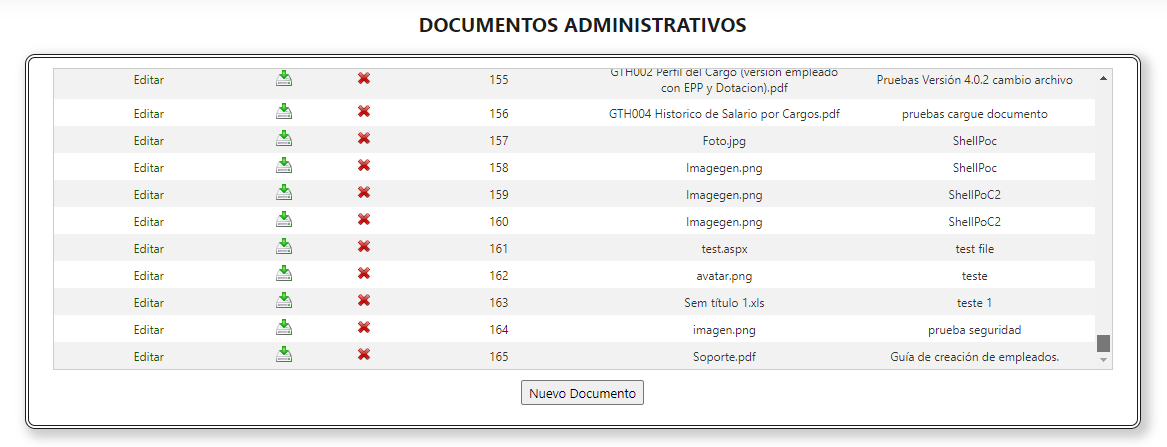Delete avatar.png document

pos(364,273)
